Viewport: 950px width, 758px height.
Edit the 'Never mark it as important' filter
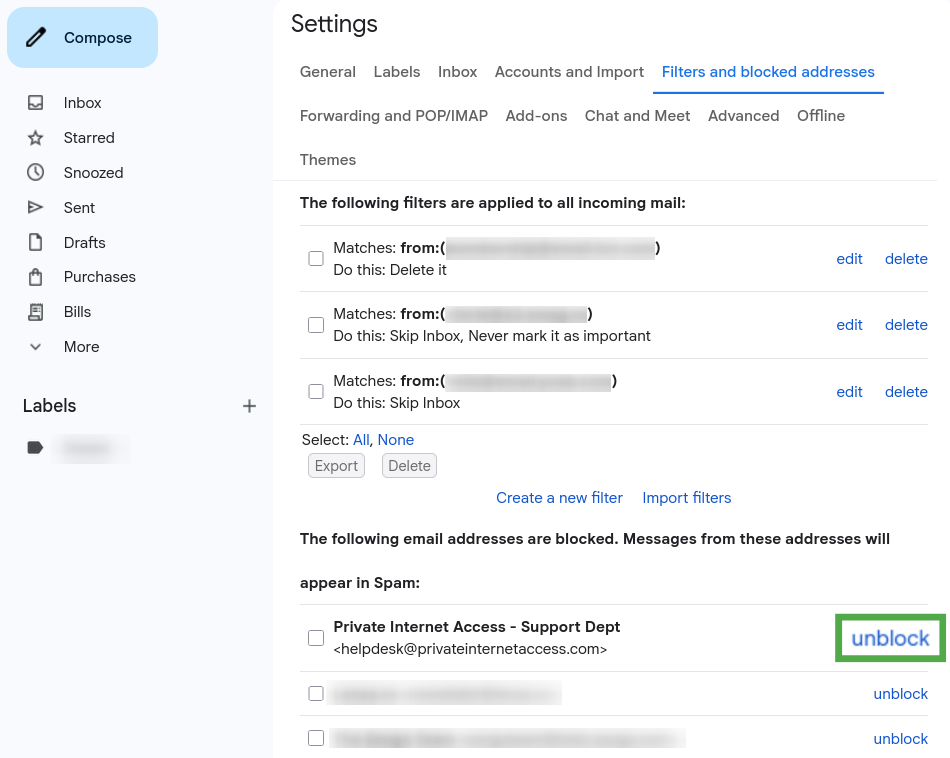[849, 325]
